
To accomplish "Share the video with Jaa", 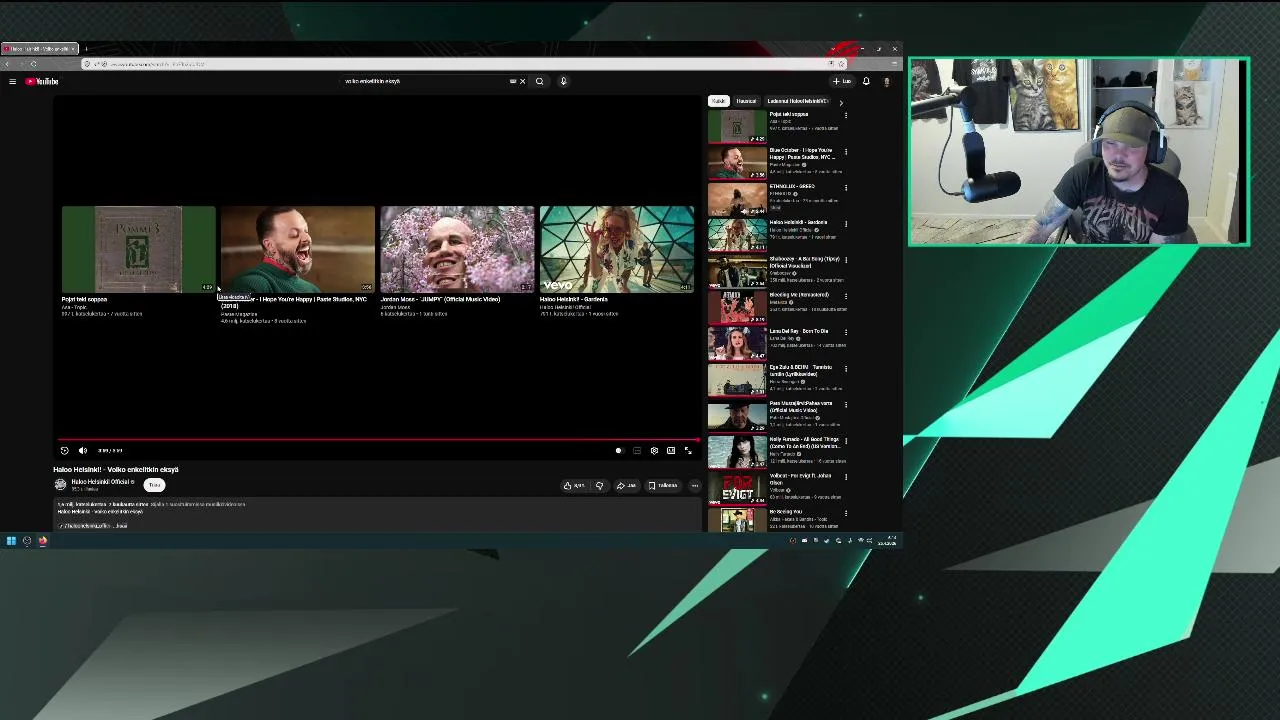I will (626, 486).
